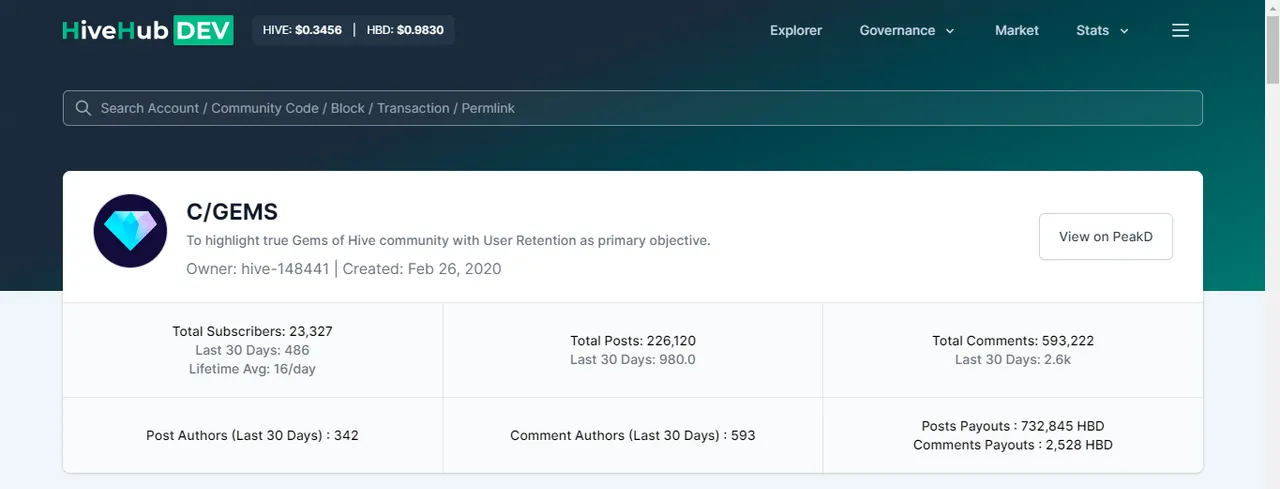The height and width of the screenshot is (489, 1280).
Task: Click Post Authors (Last 30 Days): 342
Action: pyautogui.click(x=252, y=435)
